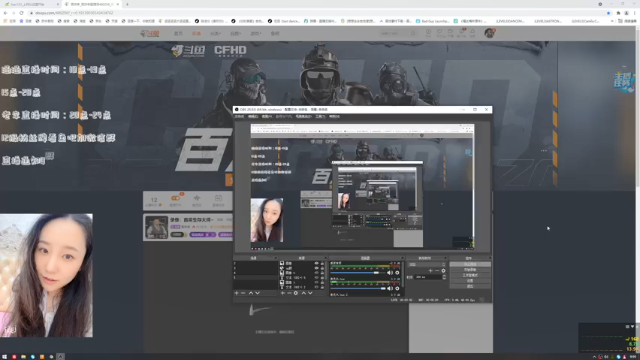Move selected source up with arrow in Sources panel

(304, 293)
